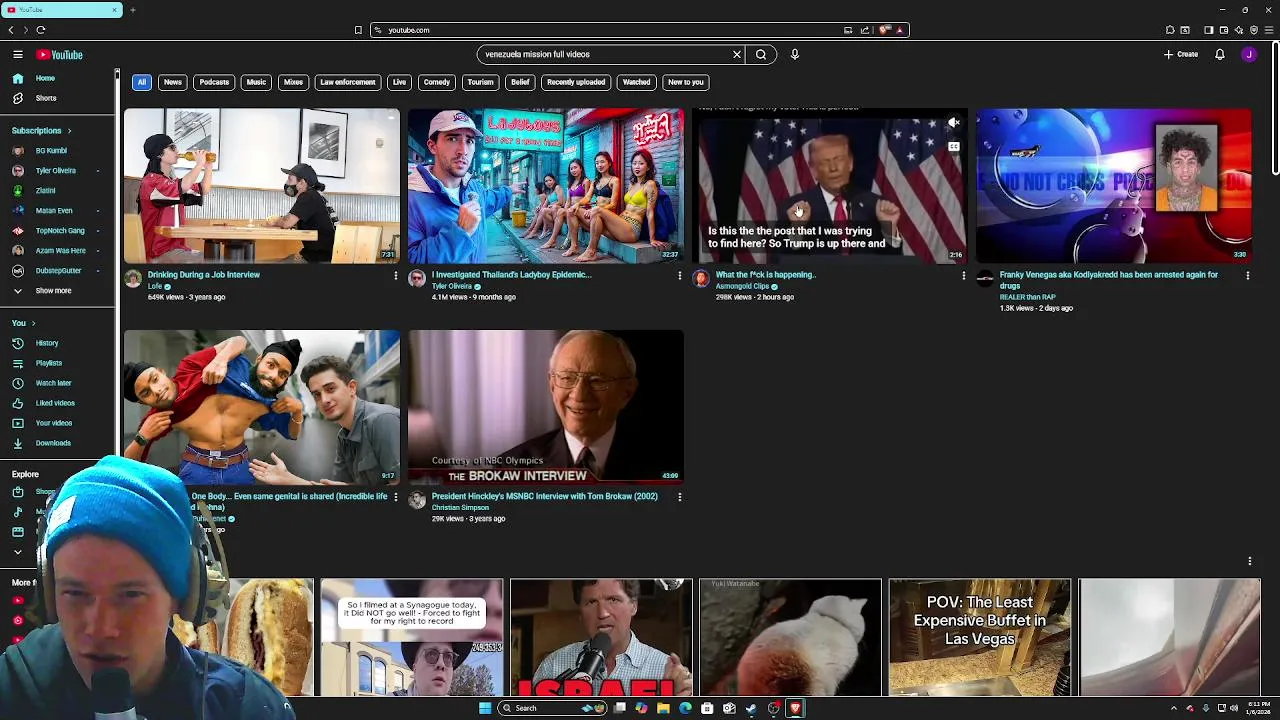Open Brave main menu icon

[1269, 30]
